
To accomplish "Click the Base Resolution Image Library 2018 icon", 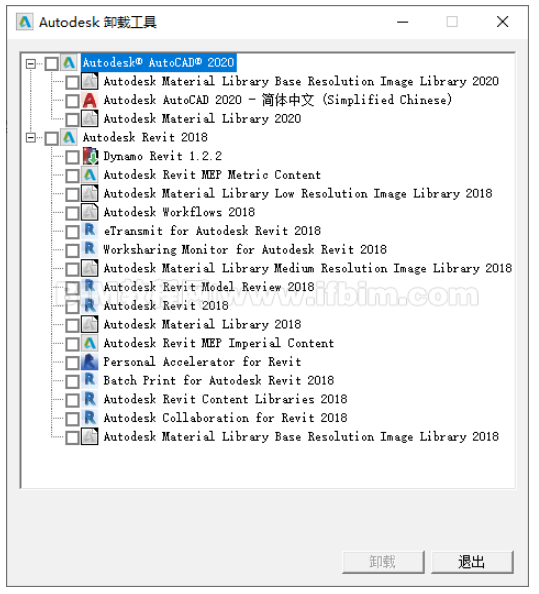I will 90,437.
